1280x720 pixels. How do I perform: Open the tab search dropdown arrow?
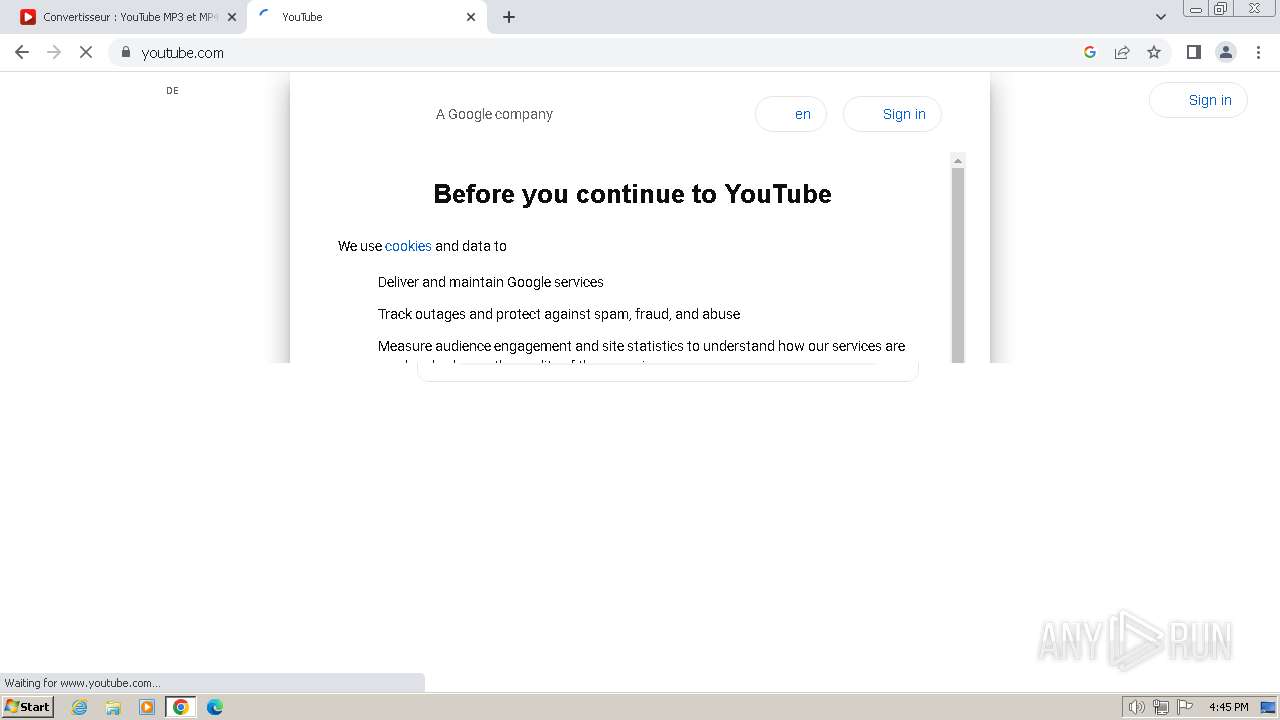click(1161, 17)
